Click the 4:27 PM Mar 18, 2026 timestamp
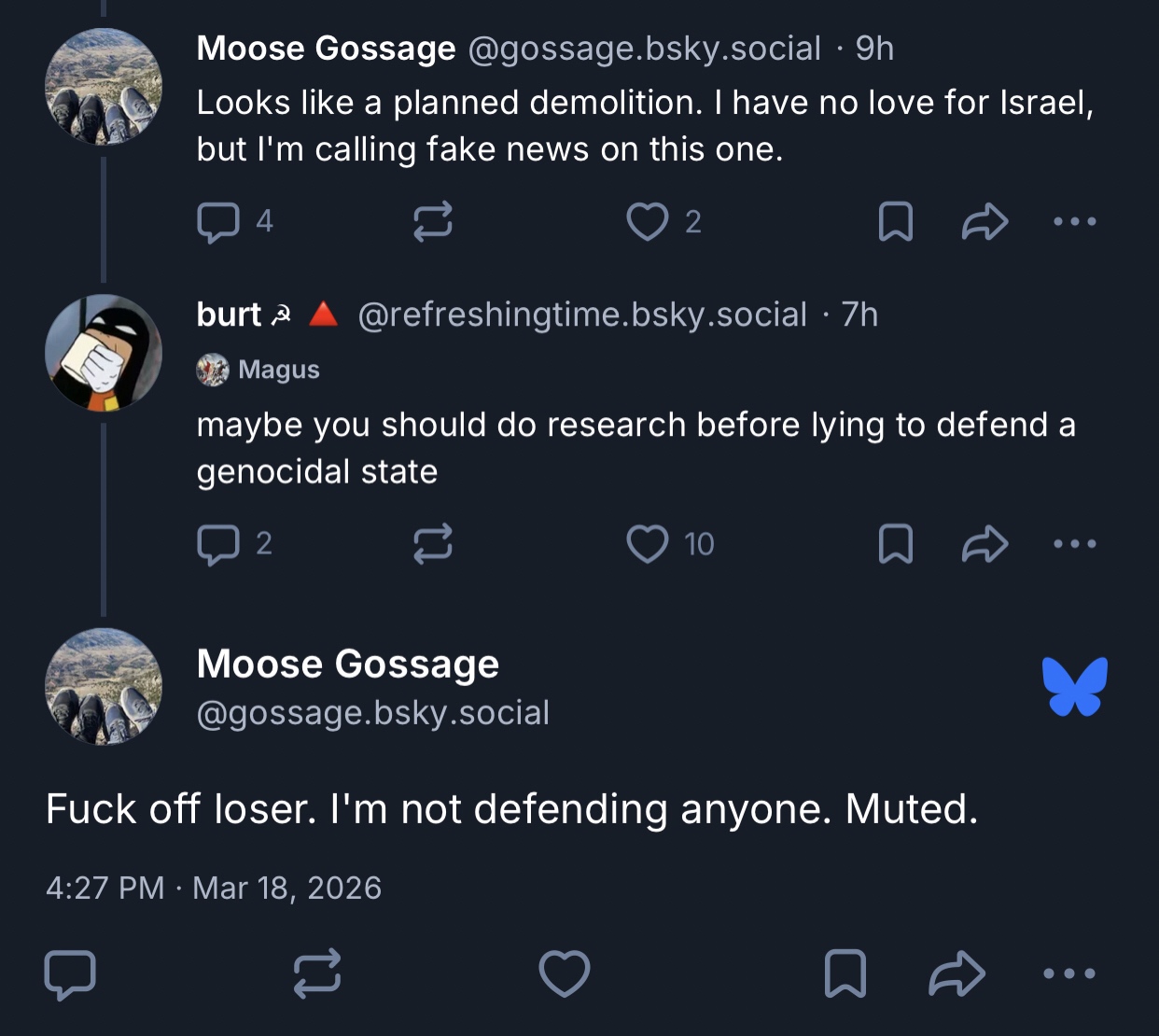1159x1036 pixels. tap(214, 888)
